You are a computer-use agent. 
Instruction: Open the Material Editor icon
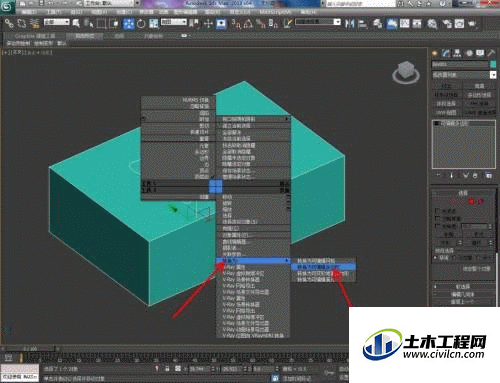click(433, 24)
